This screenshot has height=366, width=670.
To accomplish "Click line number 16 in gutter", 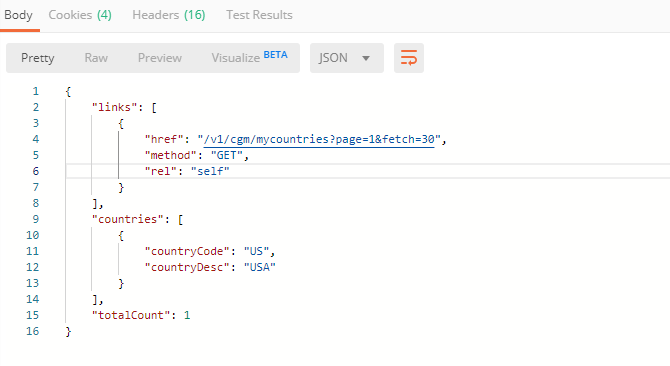I will [32, 331].
